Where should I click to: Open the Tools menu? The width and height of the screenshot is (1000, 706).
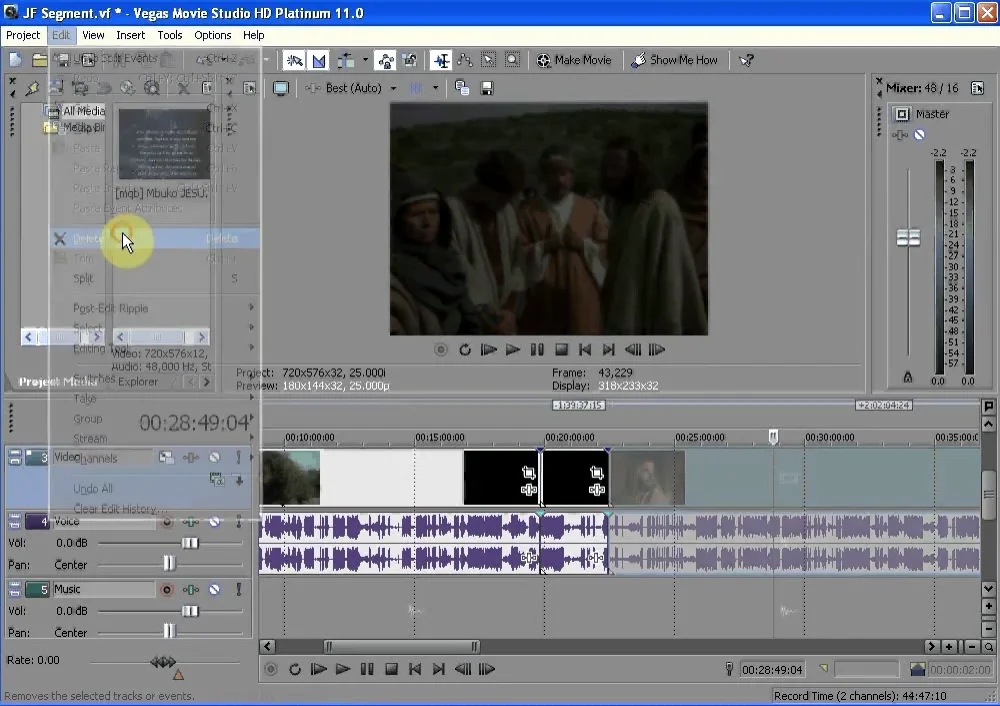pyautogui.click(x=170, y=35)
